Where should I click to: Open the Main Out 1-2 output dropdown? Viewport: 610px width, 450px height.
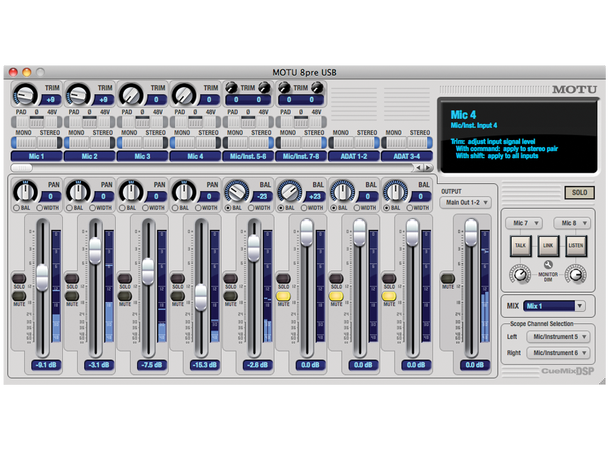[466, 203]
